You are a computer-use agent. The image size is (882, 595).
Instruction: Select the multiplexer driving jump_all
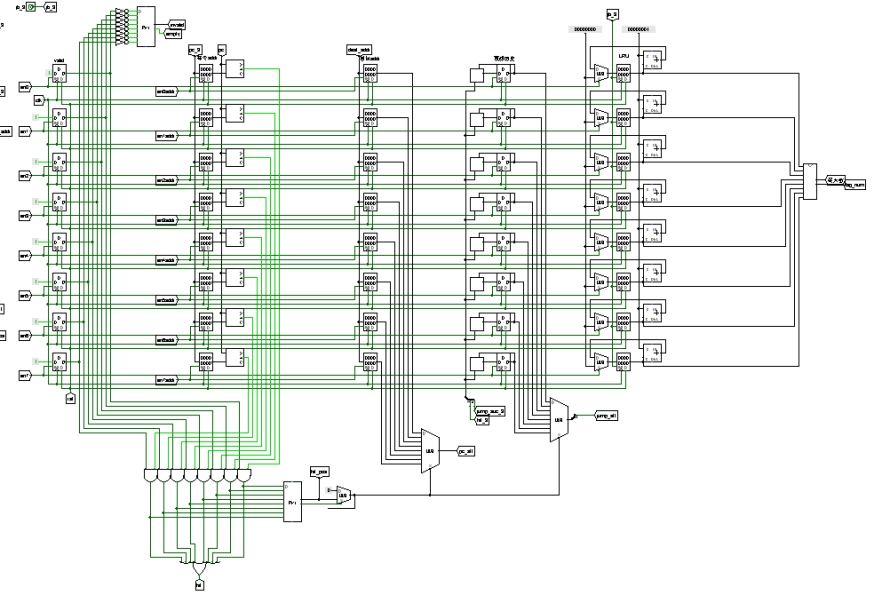click(559, 420)
